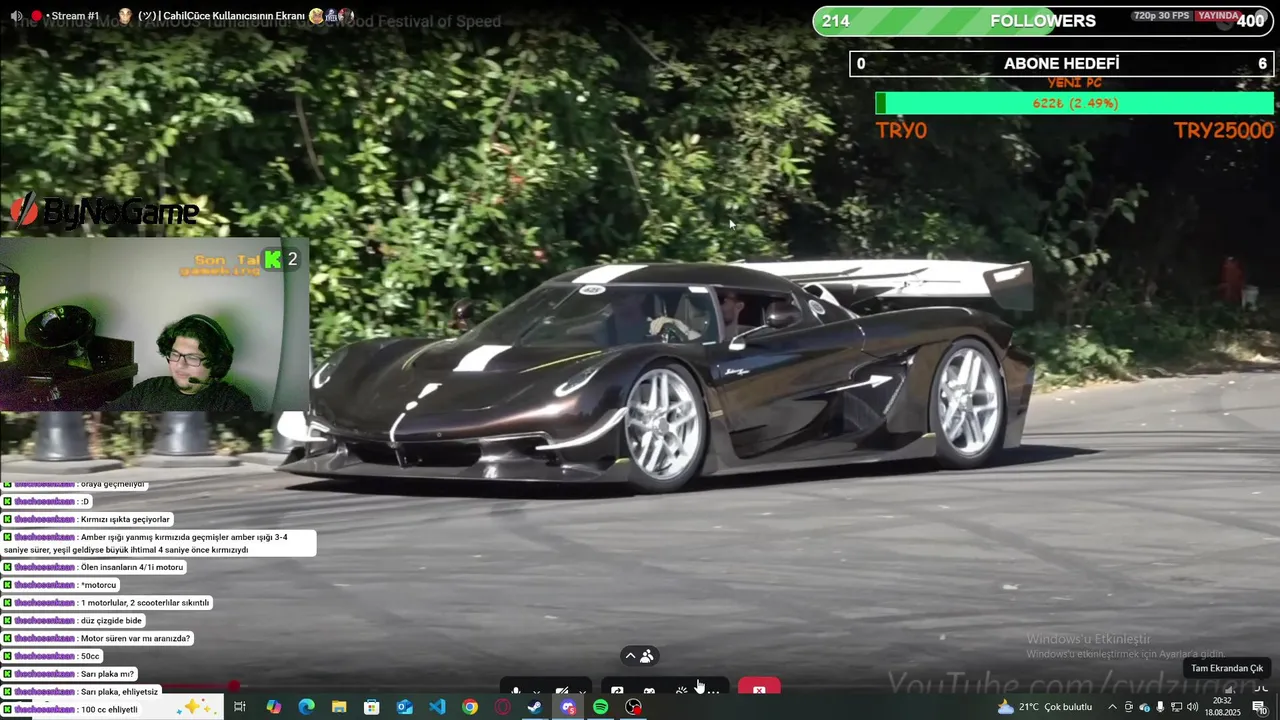Launch Microsoft Edge from the taskbar
The width and height of the screenshot is (1280, 720).
306,707
